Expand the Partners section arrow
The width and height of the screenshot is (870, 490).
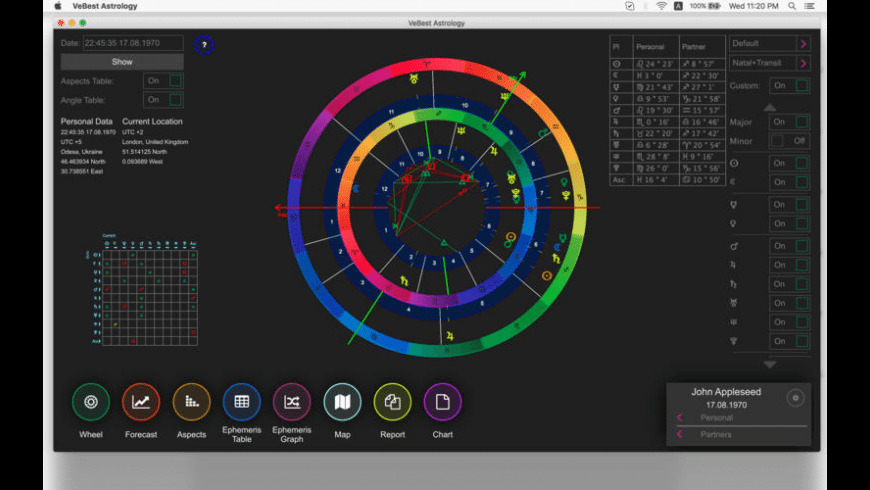[x=680, y=435]
